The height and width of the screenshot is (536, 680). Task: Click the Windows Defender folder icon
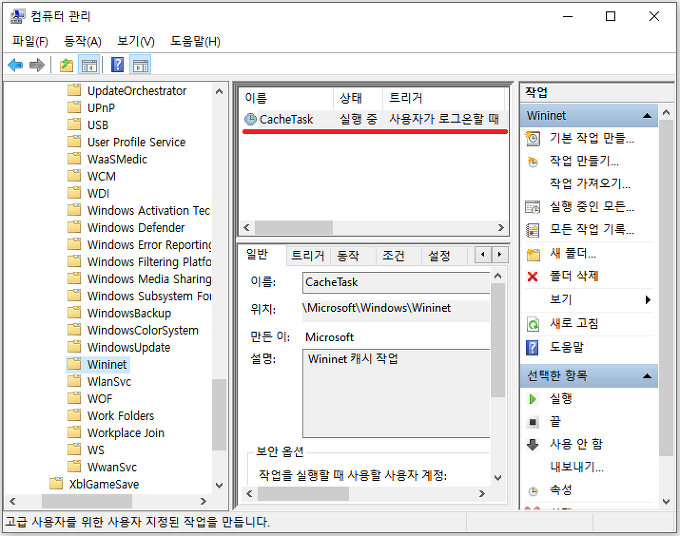point(74,226)
